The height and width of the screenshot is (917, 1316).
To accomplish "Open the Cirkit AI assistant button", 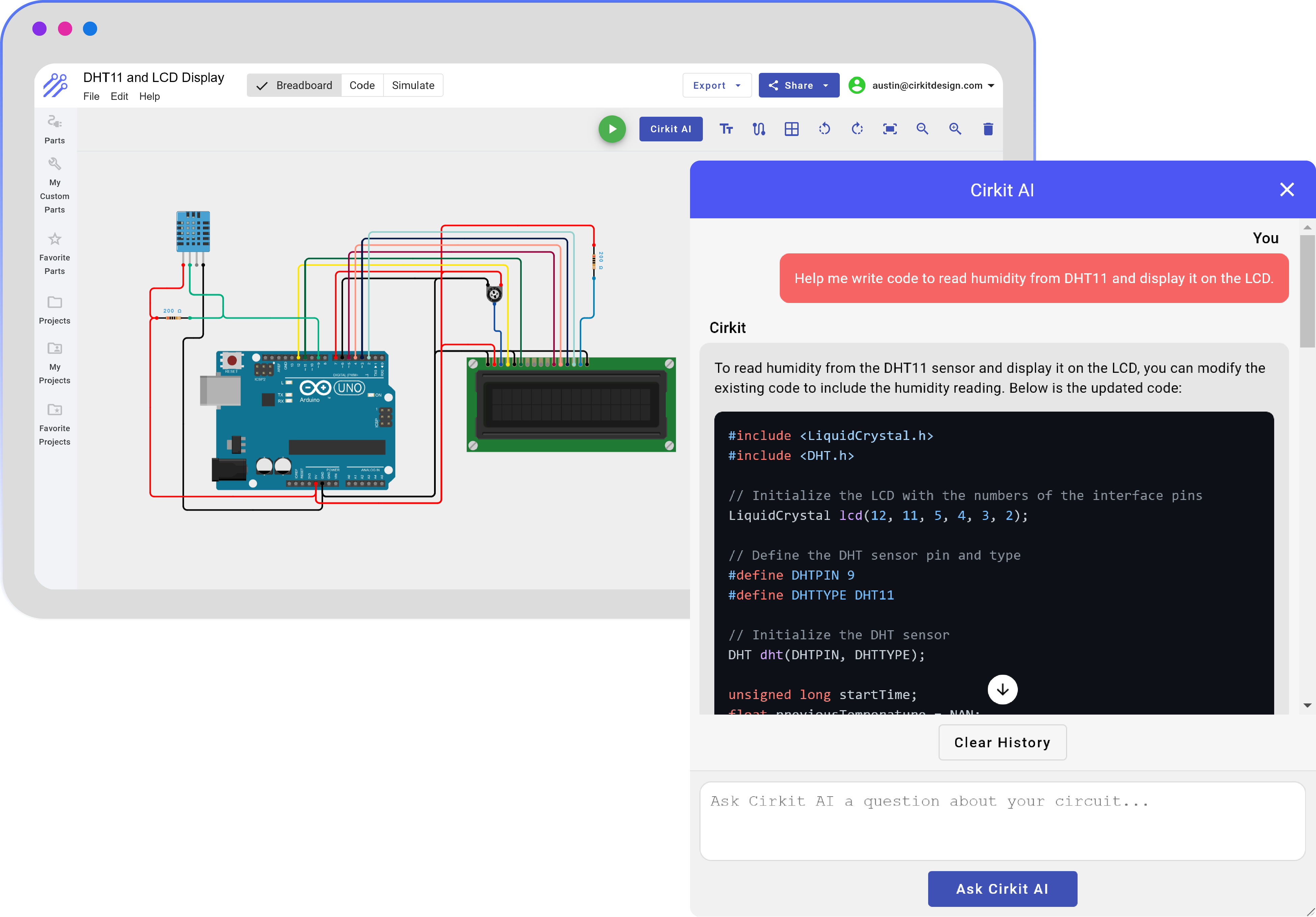I will [670, 129].
